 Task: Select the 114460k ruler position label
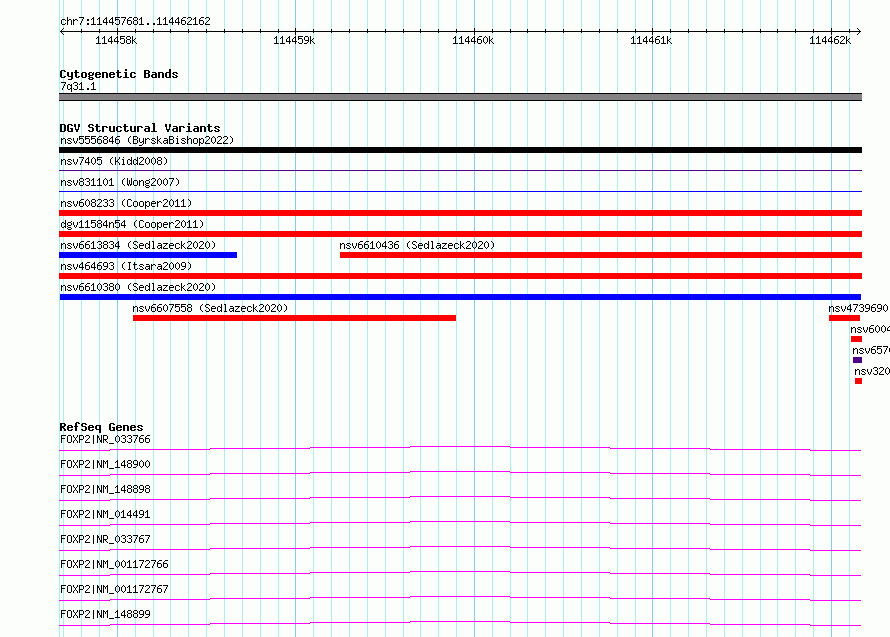(473, 40)
